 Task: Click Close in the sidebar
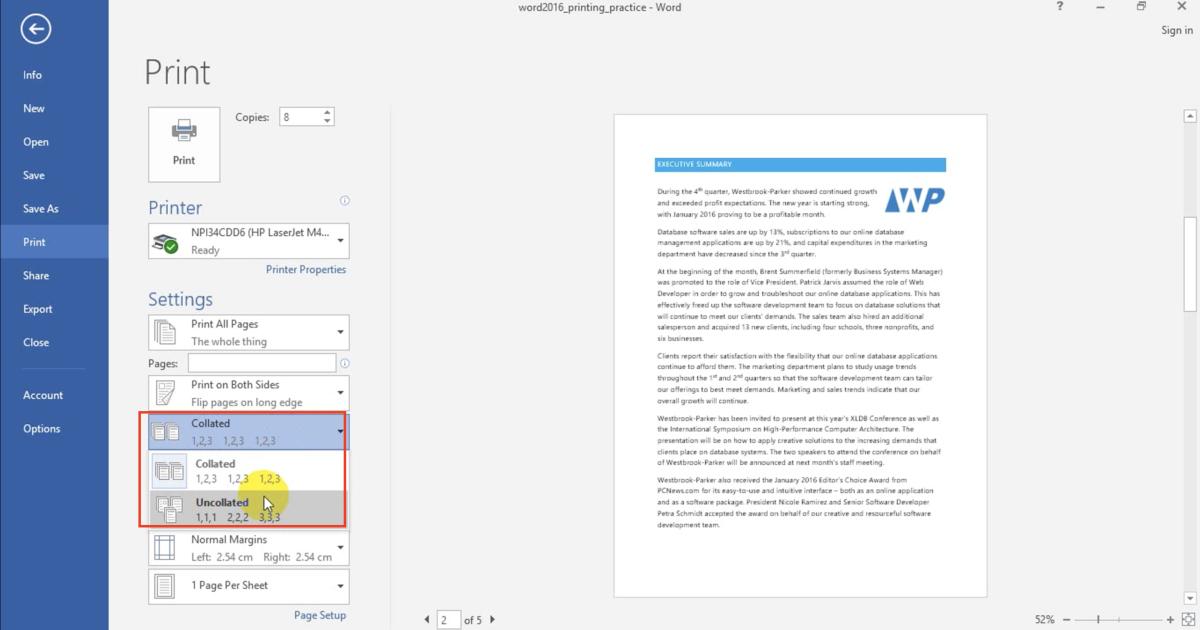pyautogui.click(x=54, y=342)
